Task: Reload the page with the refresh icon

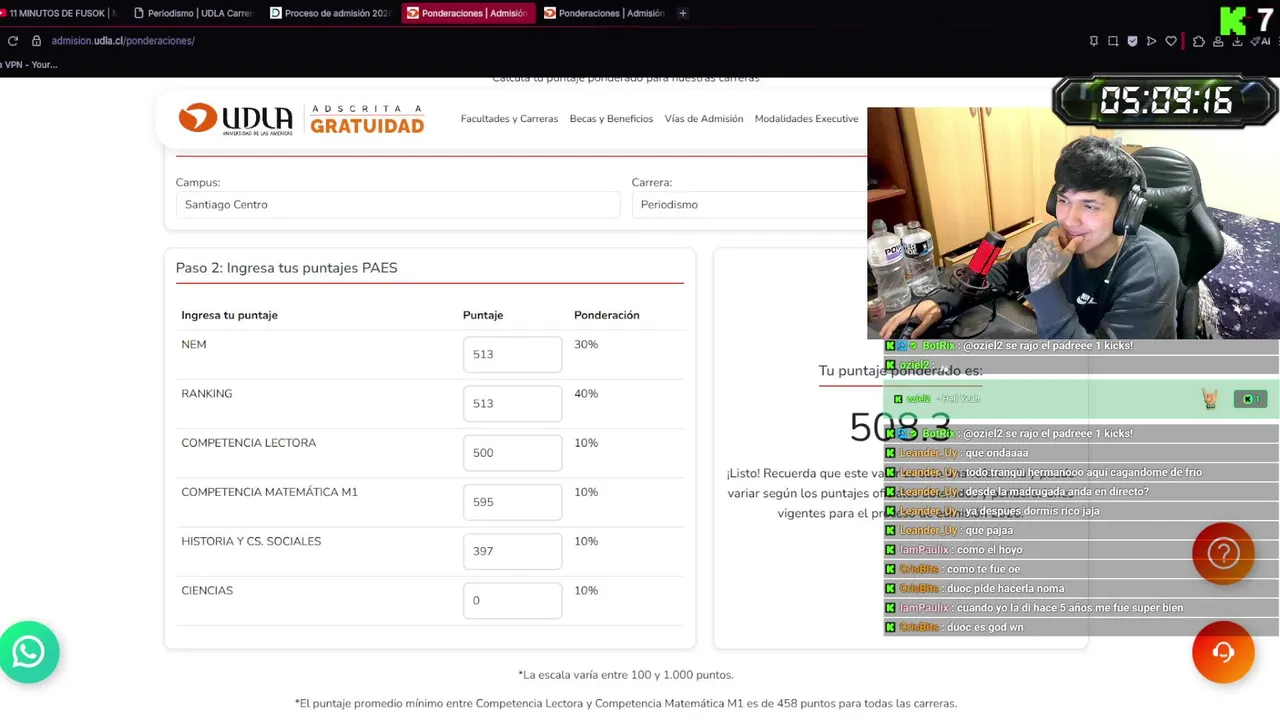Action: (x=13, y=41)
